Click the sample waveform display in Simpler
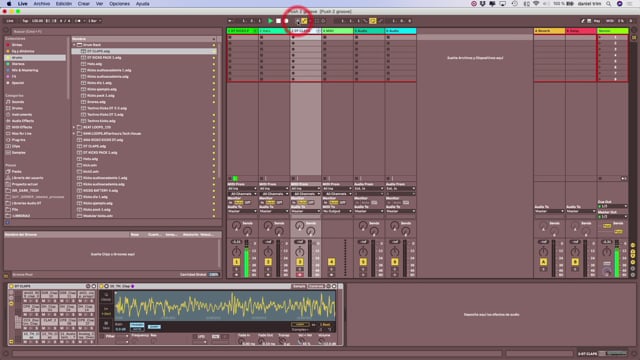This screenshot has width=640, height=360. [225, 305]
